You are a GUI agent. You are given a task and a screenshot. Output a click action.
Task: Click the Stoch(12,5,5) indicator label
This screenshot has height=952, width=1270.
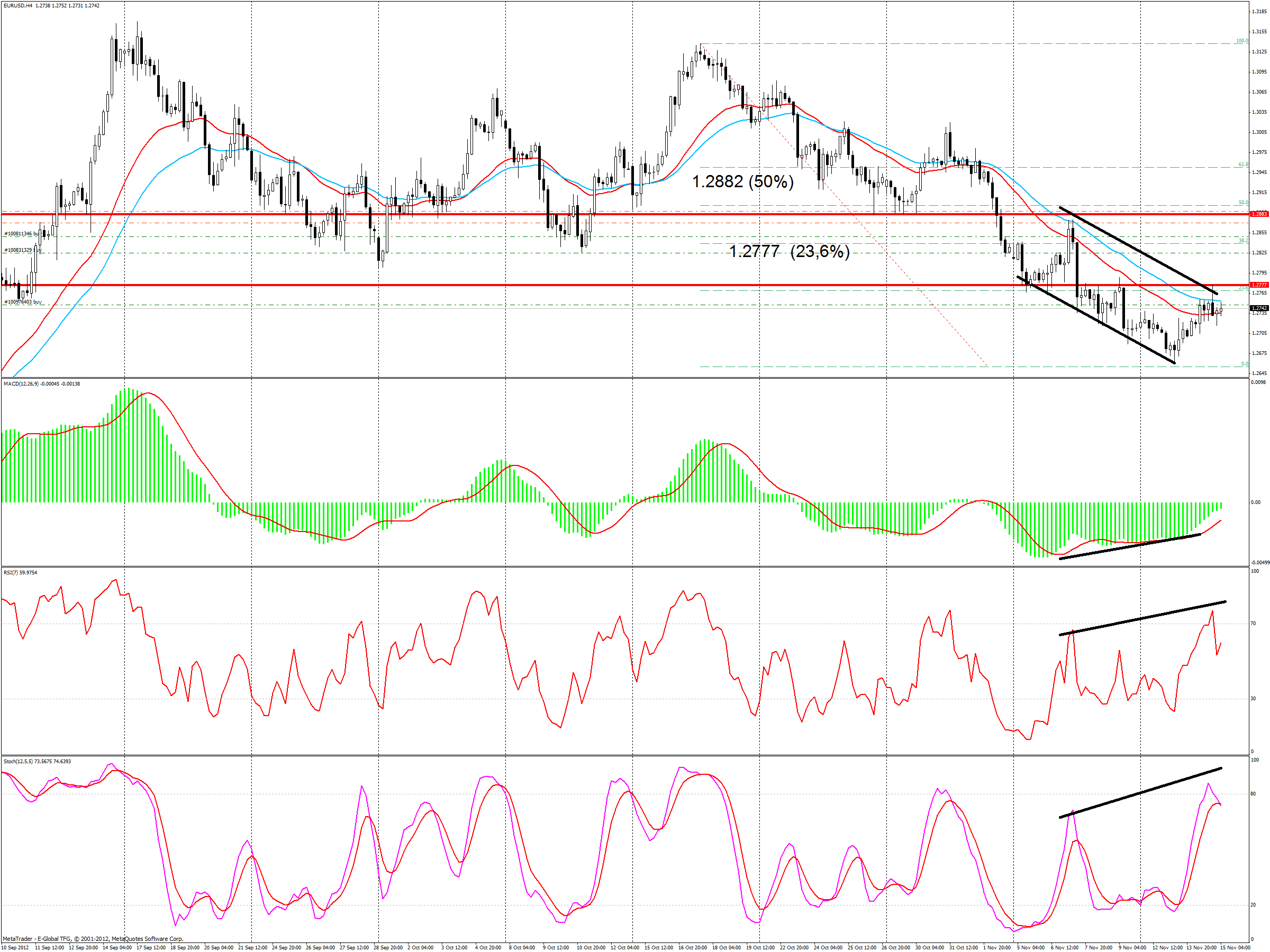pyautogui.click(x=19, y=762)
